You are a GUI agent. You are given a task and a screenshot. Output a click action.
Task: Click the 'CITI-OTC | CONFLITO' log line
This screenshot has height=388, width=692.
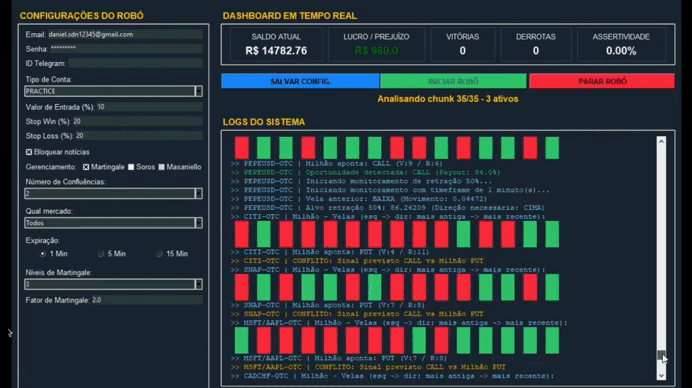click(x=357, y=261)
